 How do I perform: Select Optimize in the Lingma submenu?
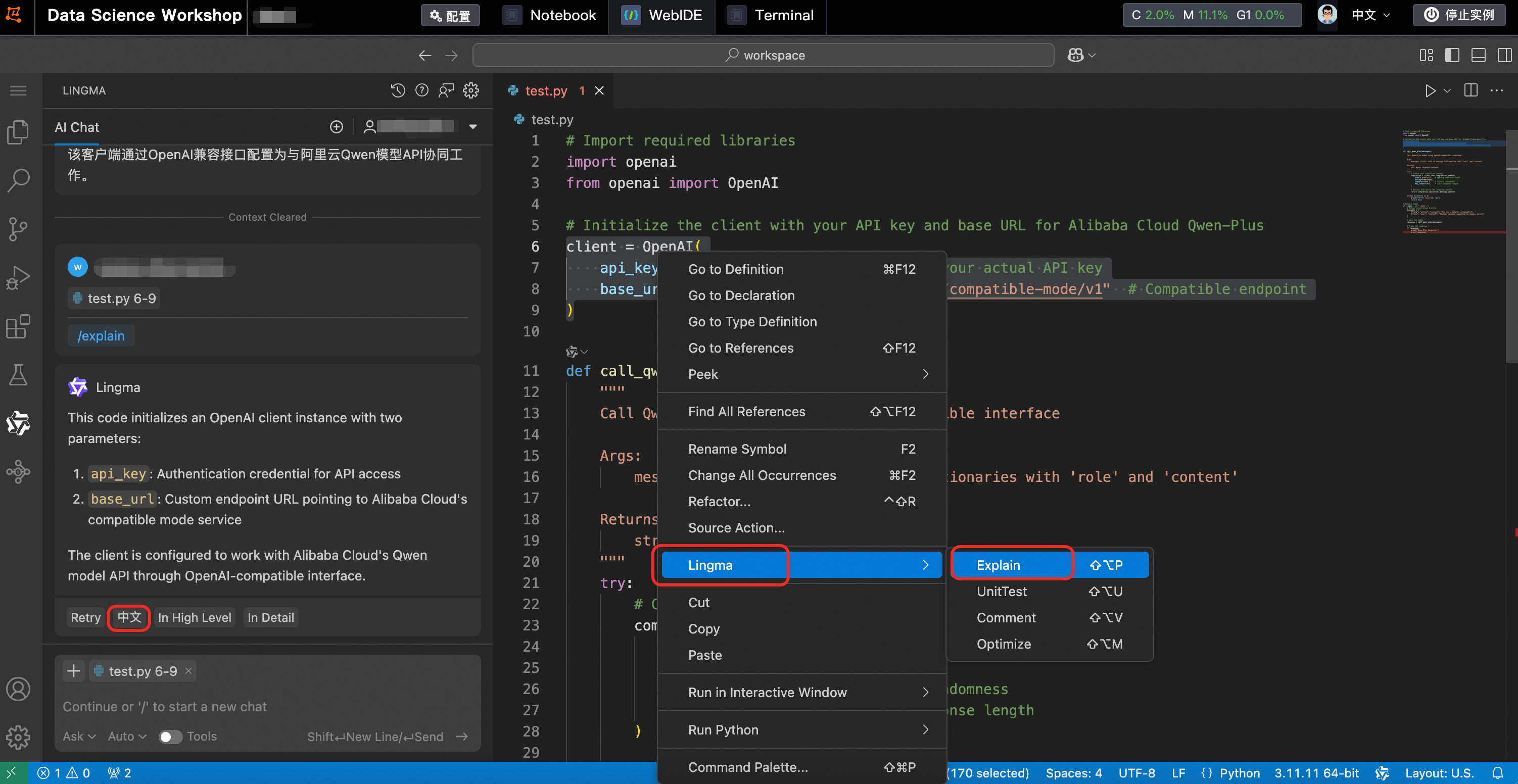(1004, 644)
